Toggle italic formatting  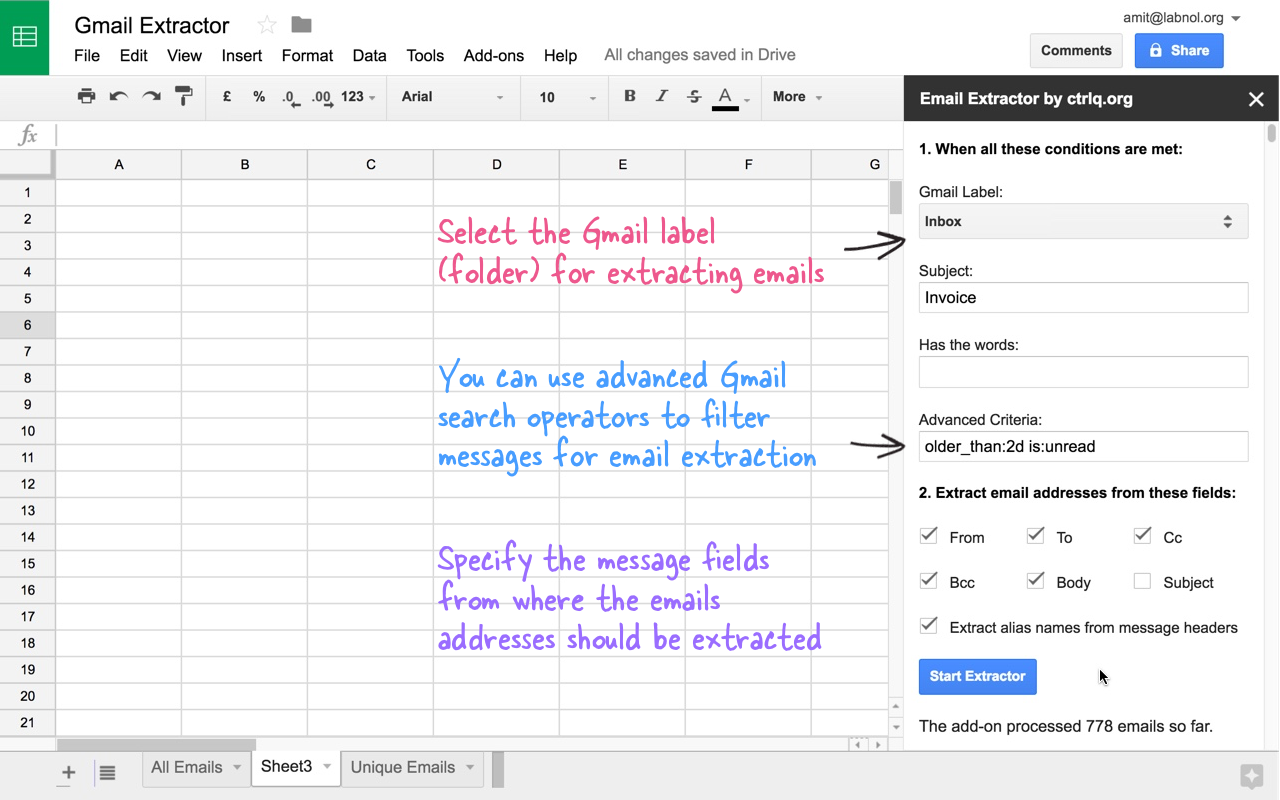point(662,97)
